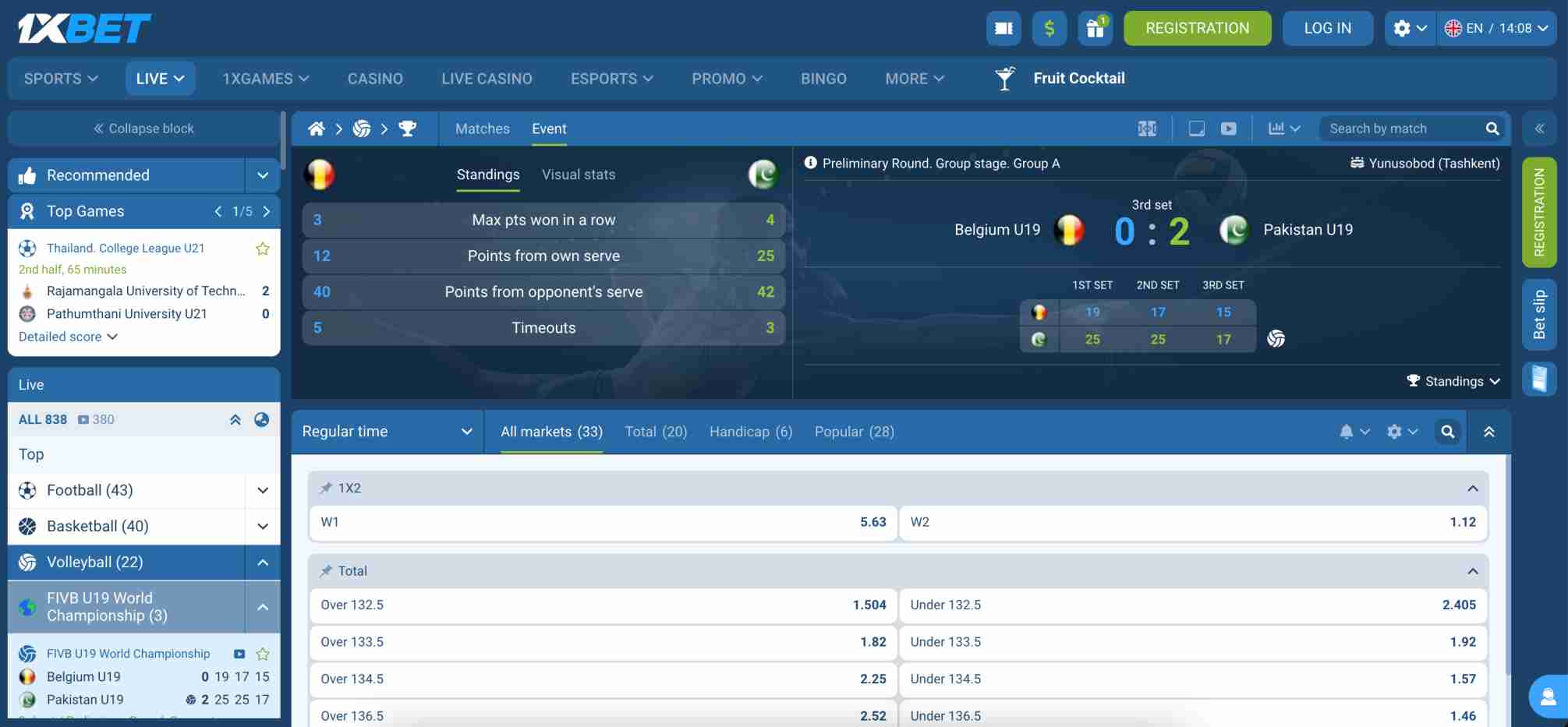
Task: Open the Regular time dropdown
Action: pyautogui.click(x=387, y=432)
